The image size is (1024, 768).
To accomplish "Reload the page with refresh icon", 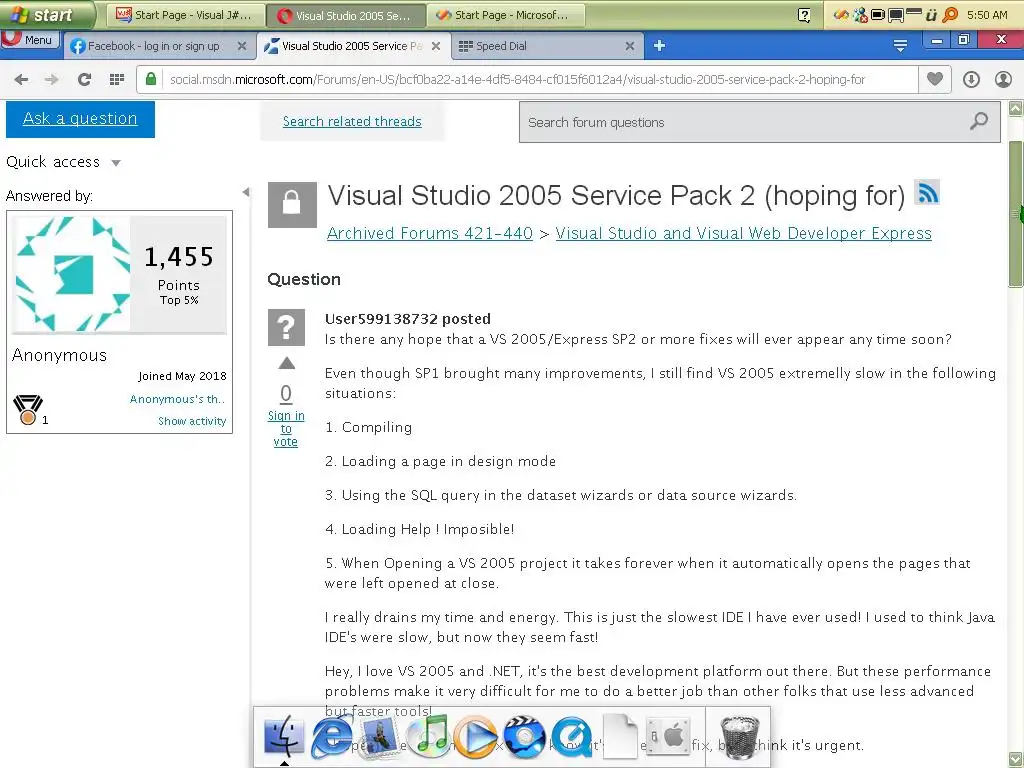I will [84, 80].
